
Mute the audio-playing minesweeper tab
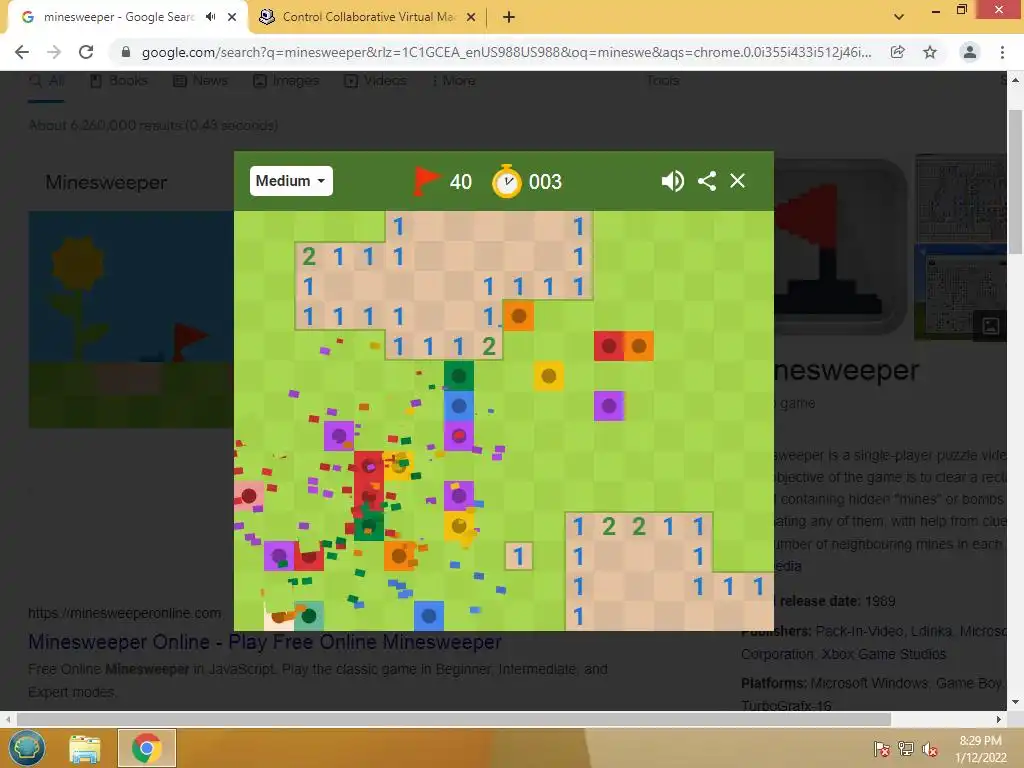click(x=210, y=17)
